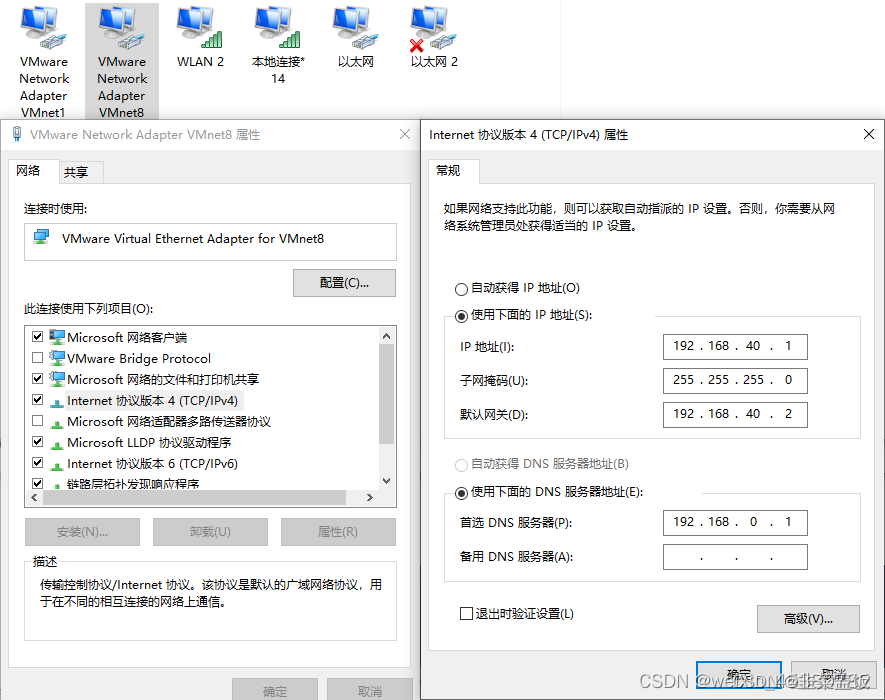Click the VMware Virtual Ethernet Adapter device icon
The image size is (885, 700).
pyautogui.click(x=41, y=237)
